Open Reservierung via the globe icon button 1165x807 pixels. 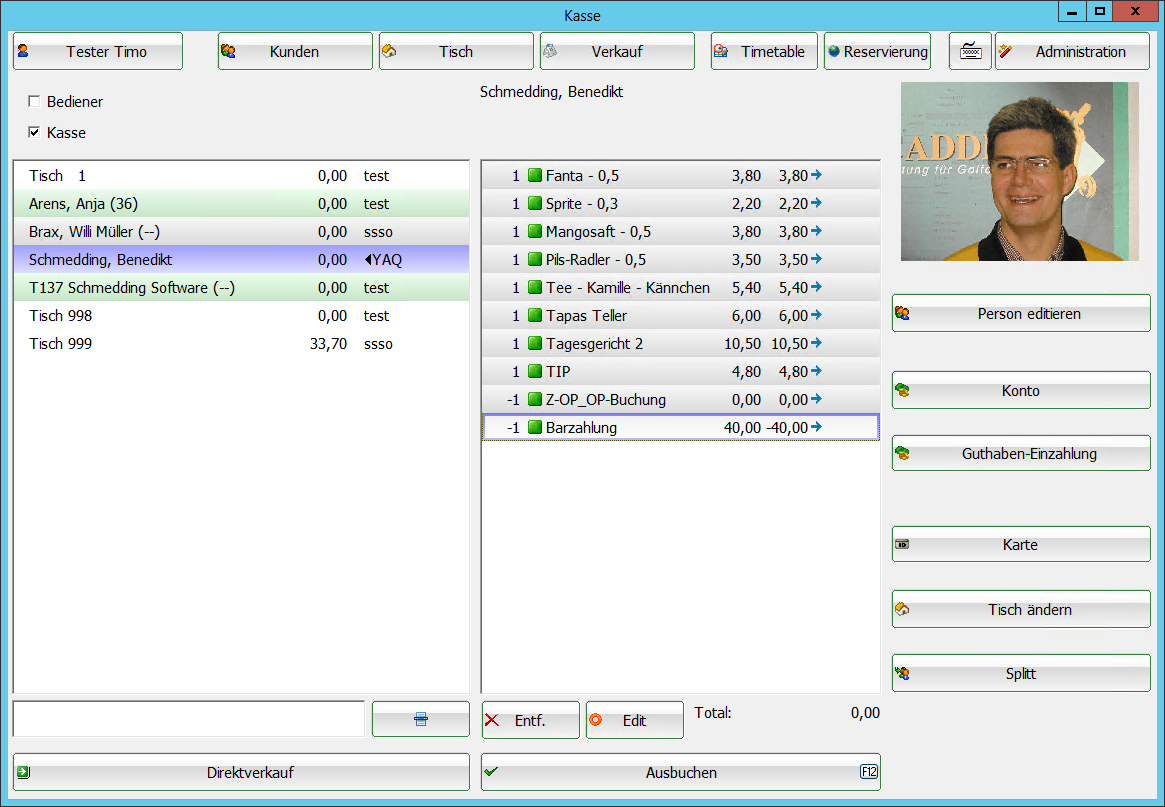(x=877, y=52)
